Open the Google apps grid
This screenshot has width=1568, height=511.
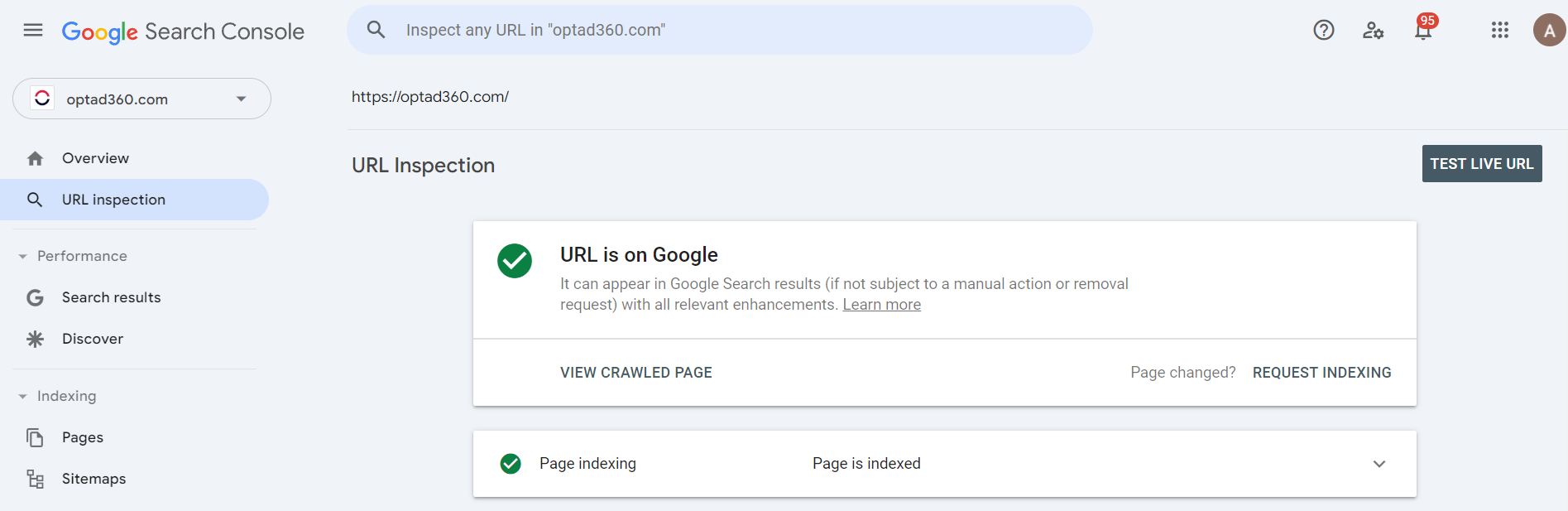pos(1500,31)
